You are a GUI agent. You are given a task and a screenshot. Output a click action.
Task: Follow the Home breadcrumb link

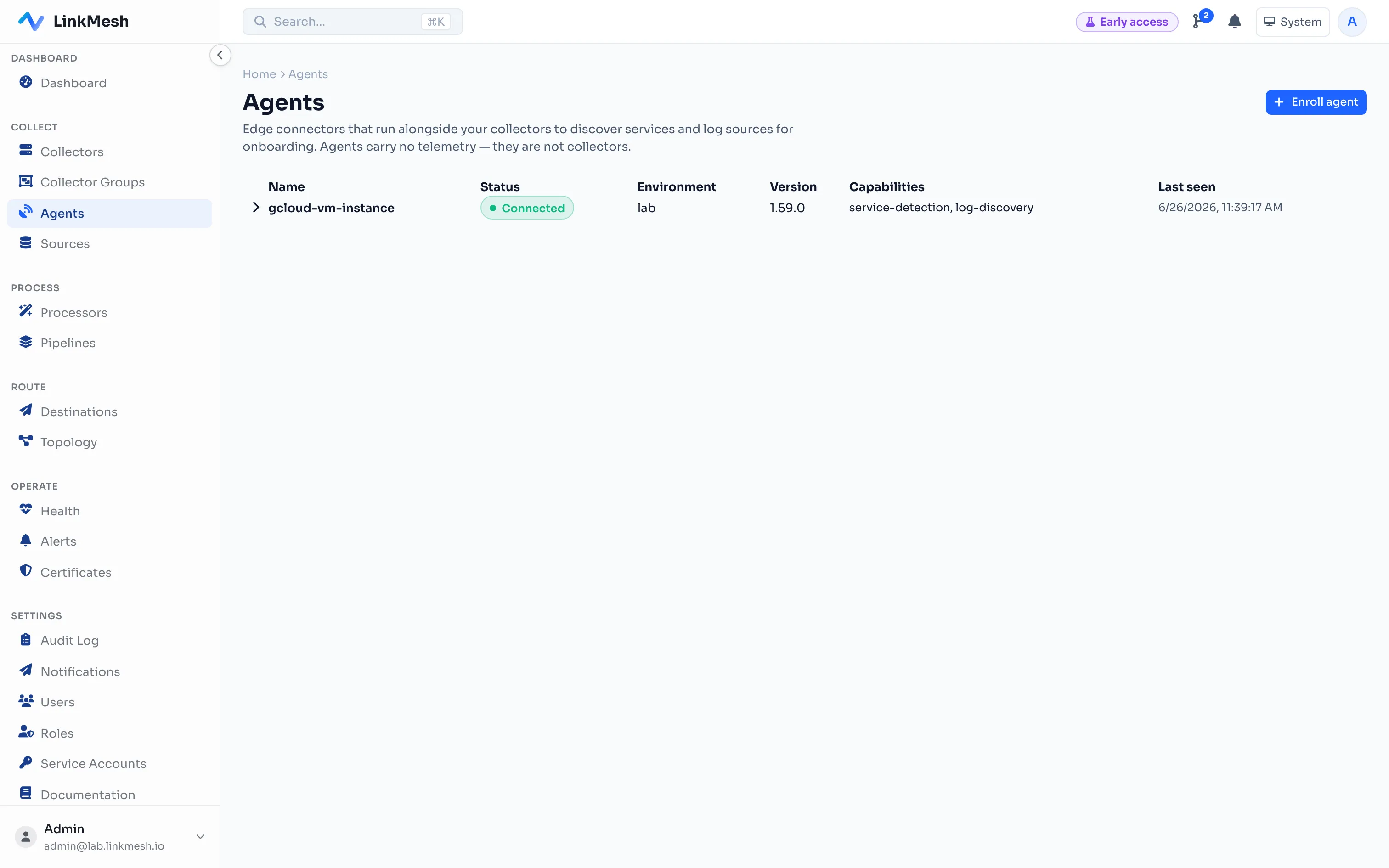pos(260,74)
